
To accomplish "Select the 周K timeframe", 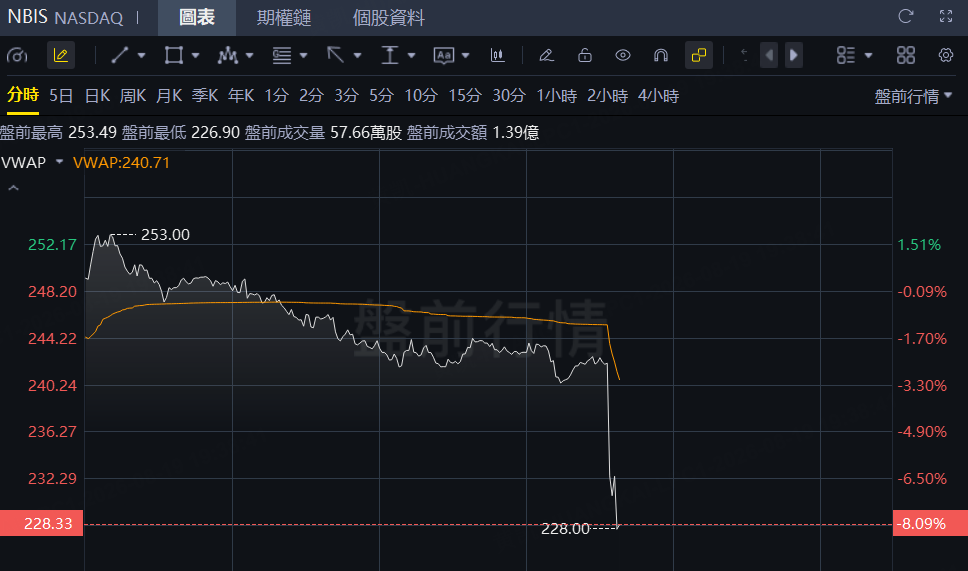I will pos(133,96).
